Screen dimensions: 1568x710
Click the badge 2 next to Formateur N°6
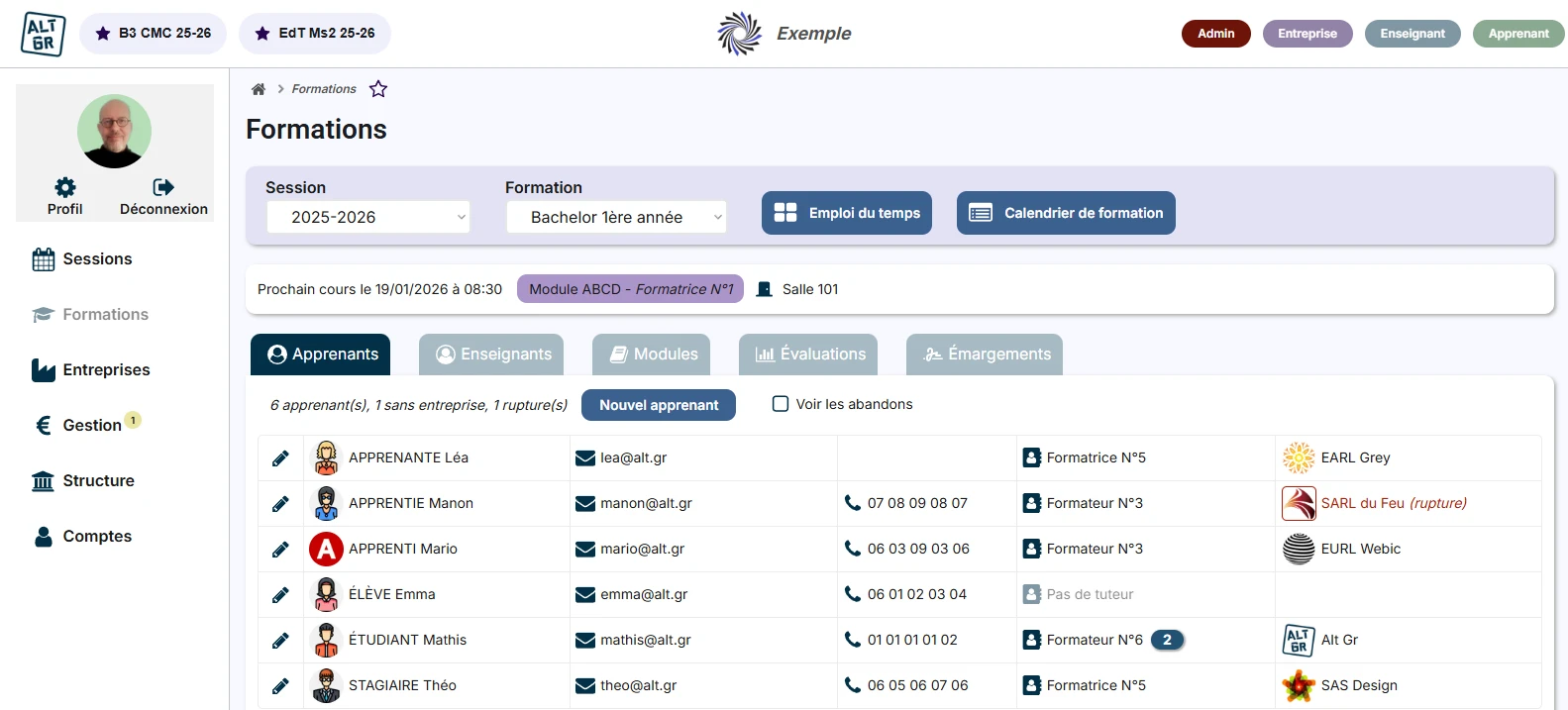1168,640
